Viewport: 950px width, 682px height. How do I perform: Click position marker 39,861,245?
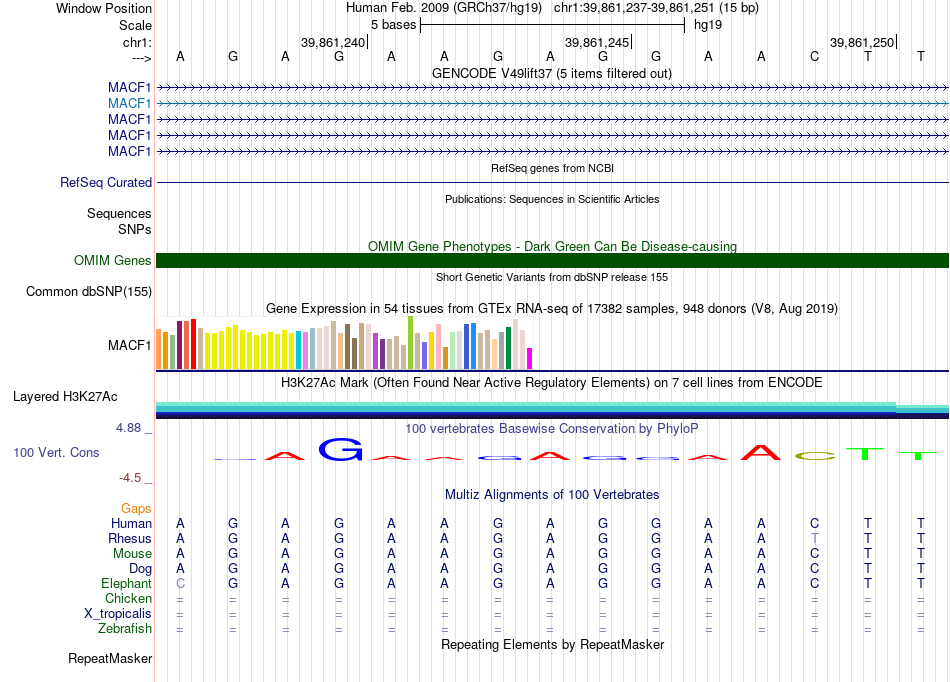pos(597,42)
